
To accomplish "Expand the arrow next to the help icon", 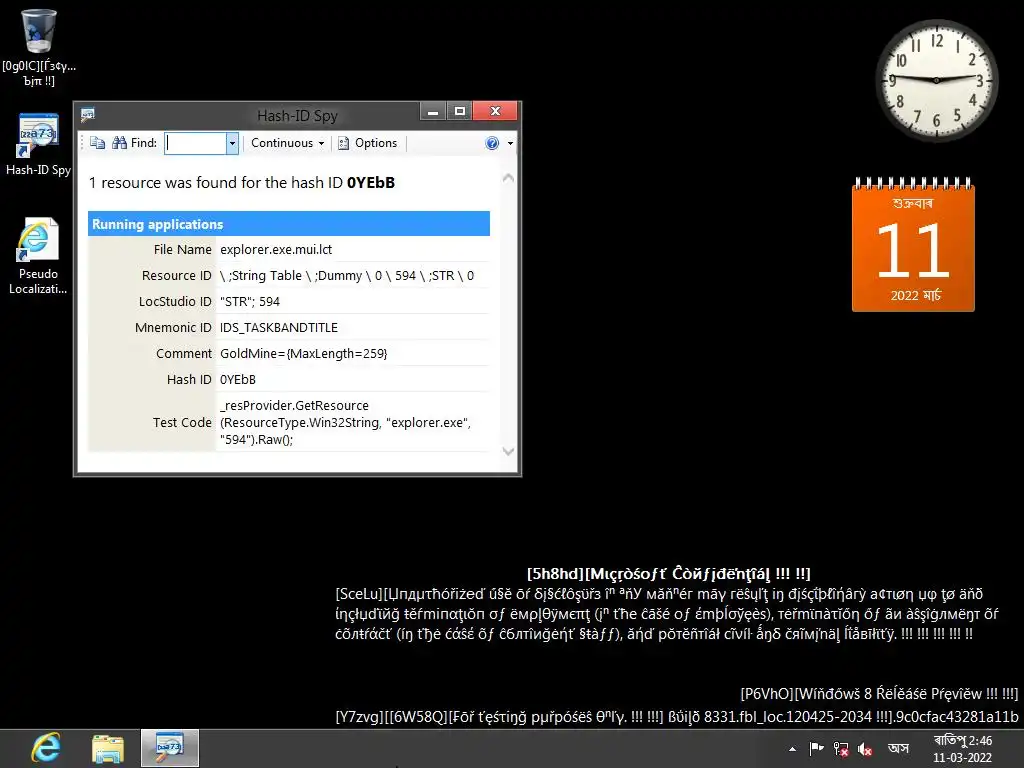I will [x=510, y=143].
